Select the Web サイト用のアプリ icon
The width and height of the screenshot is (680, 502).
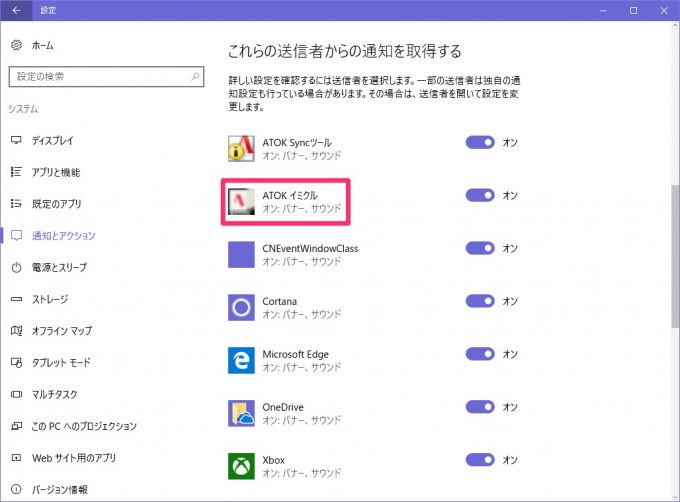[16, 458]
